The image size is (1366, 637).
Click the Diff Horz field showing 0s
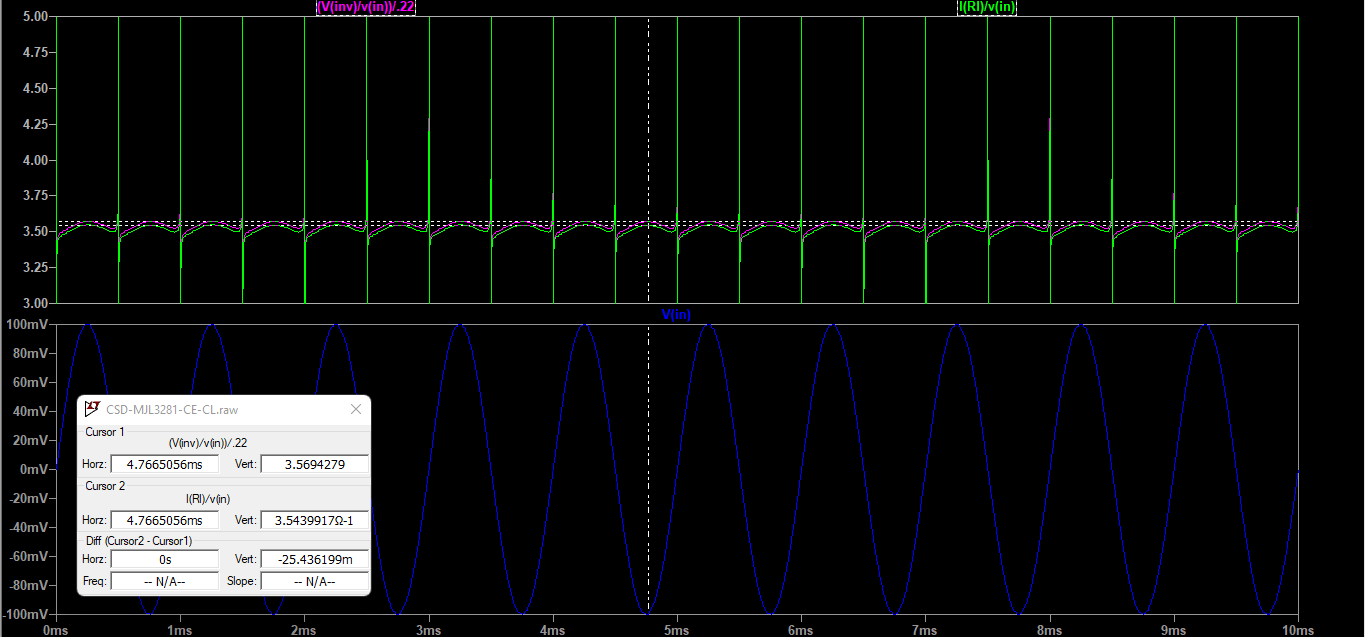164,560
